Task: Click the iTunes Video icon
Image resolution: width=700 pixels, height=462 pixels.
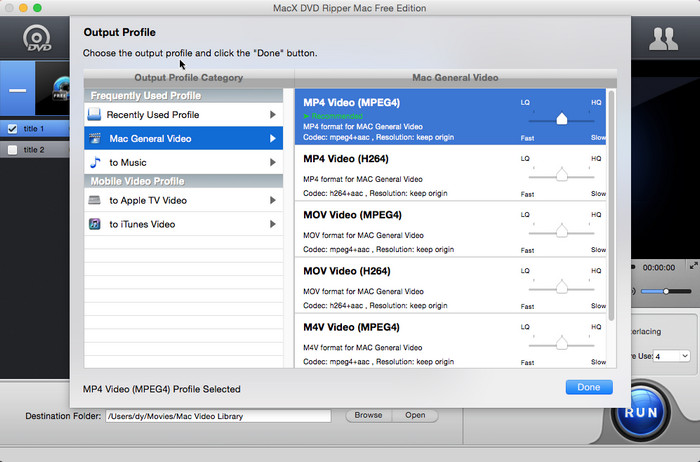Action: click(x=95, y=224)
